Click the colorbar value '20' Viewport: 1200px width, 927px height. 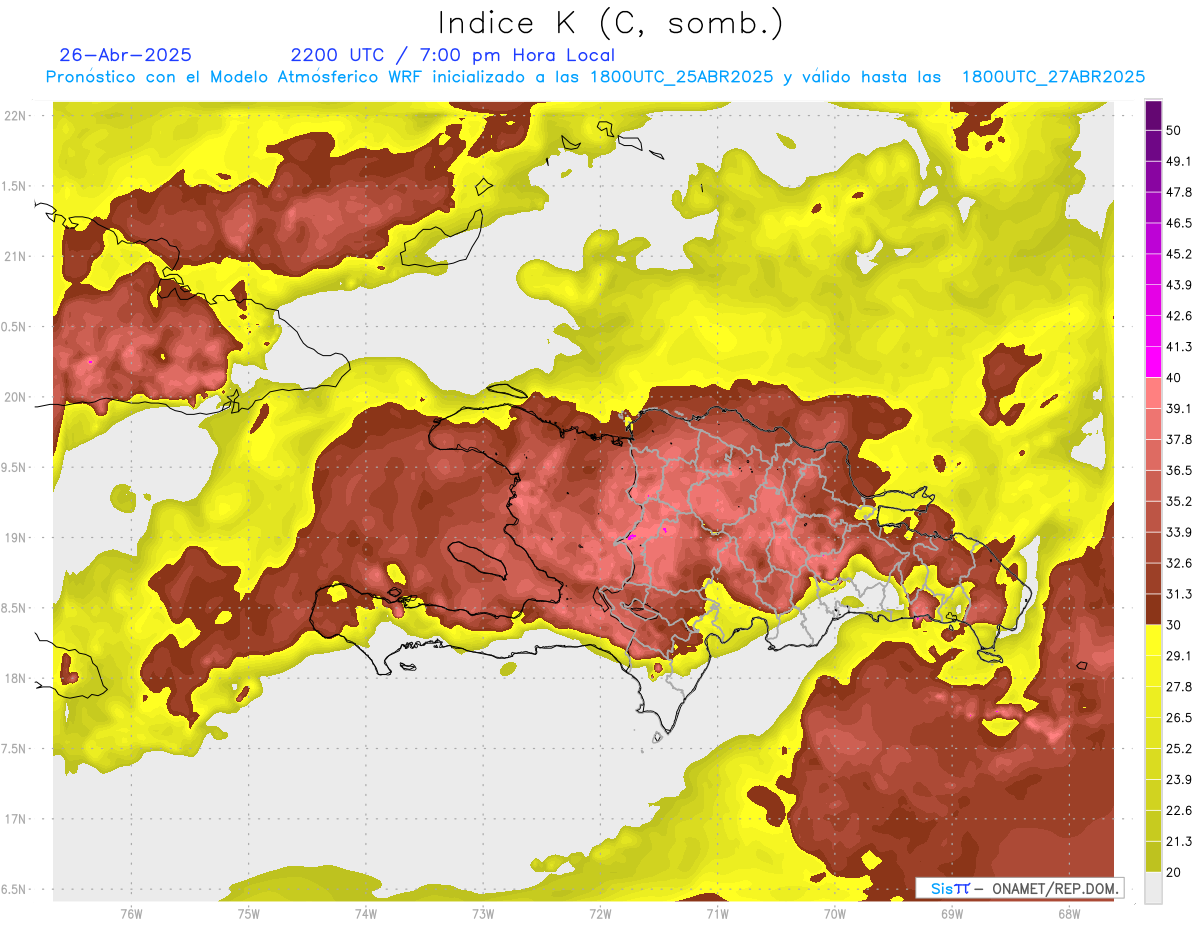tap(1175, 873)
